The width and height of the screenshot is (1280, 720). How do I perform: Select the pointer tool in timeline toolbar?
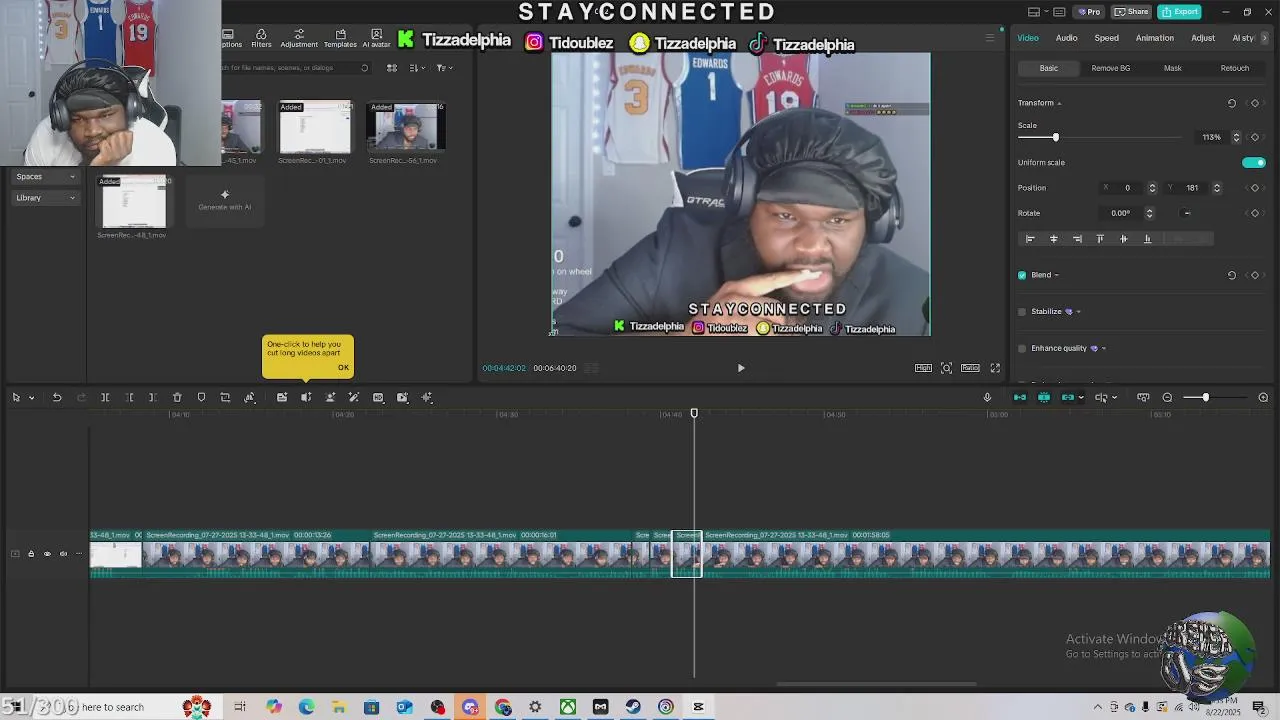point(16,398)
